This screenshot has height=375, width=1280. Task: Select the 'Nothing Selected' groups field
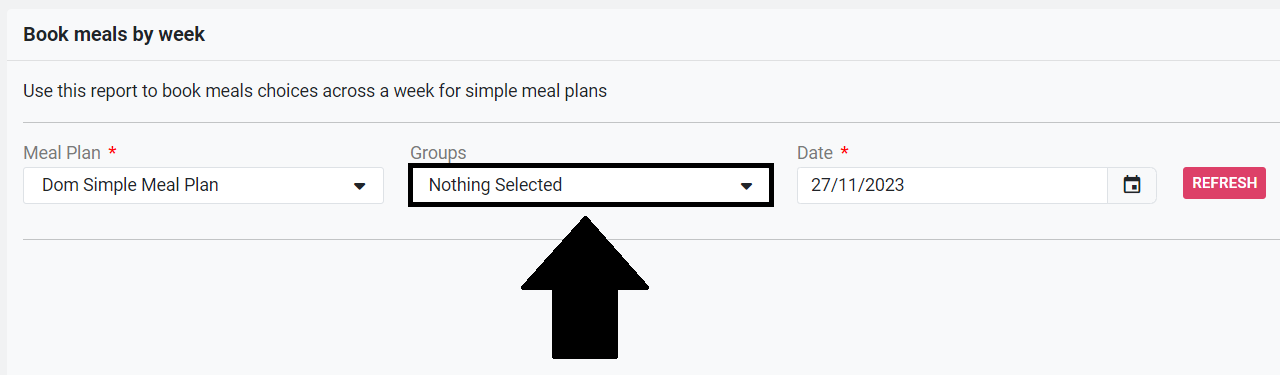pyautogui.click(x=590, y=185)
